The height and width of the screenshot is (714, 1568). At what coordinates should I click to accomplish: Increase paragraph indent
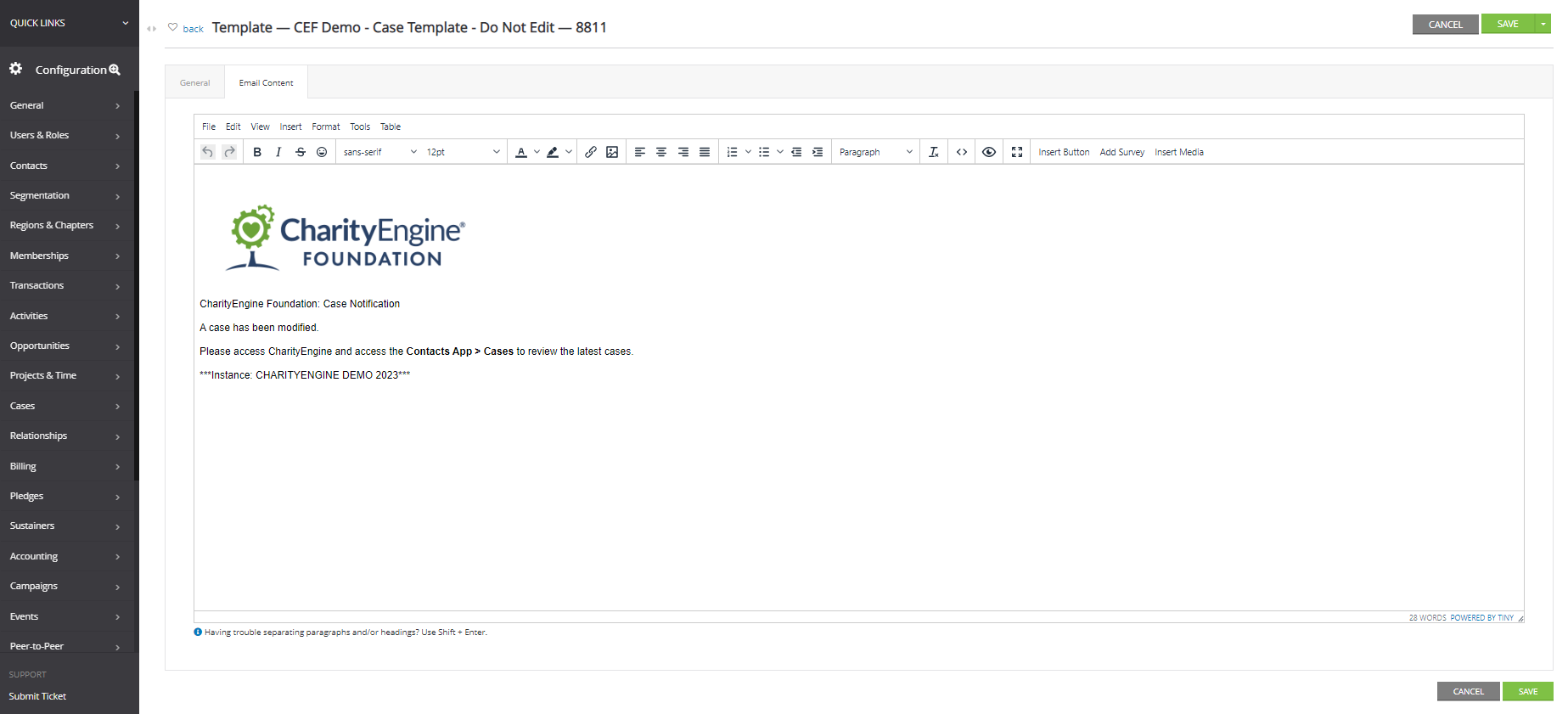818,152
